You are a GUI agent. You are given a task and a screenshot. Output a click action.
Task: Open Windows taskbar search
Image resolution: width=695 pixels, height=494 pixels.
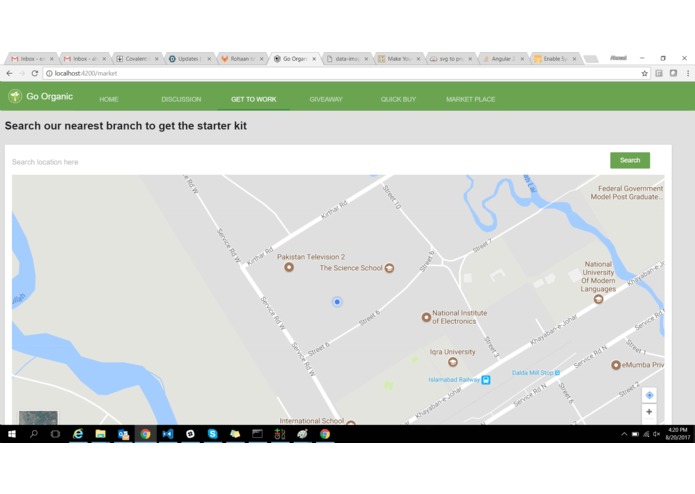[34, 434]
